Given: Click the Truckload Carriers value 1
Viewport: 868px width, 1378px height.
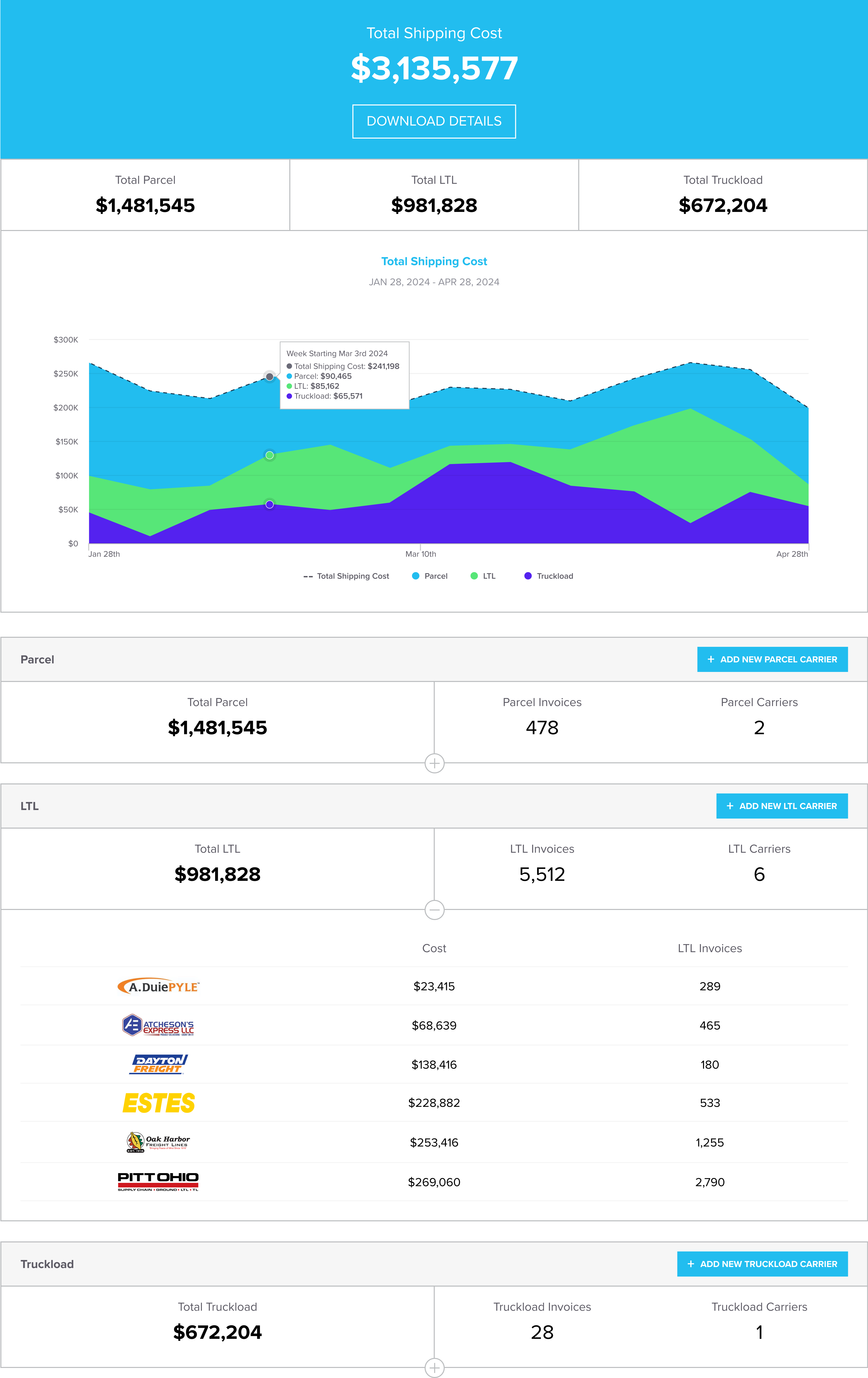Looking at the screenshot, I should (759, 1332).
